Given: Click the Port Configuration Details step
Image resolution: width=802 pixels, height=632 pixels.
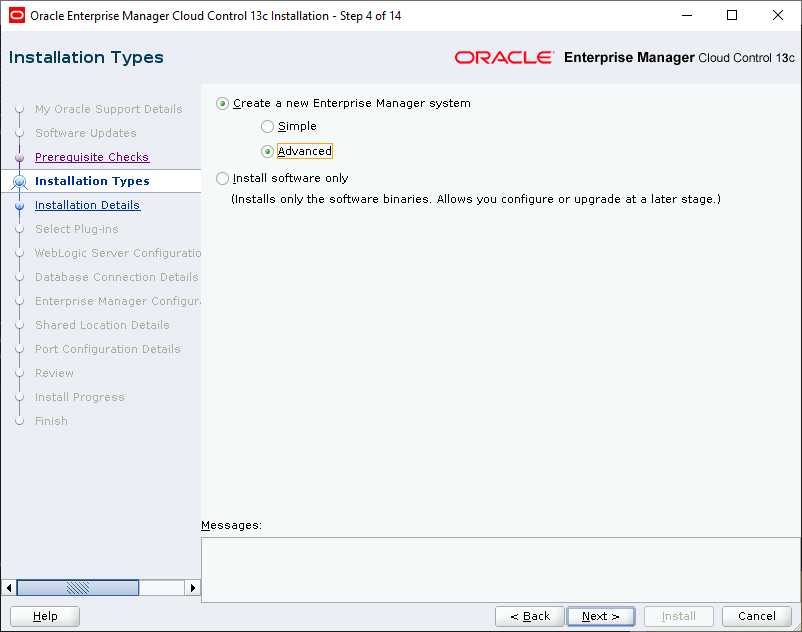Looking at the screenshot, I should pyautogui.click(x=108, y=349).
